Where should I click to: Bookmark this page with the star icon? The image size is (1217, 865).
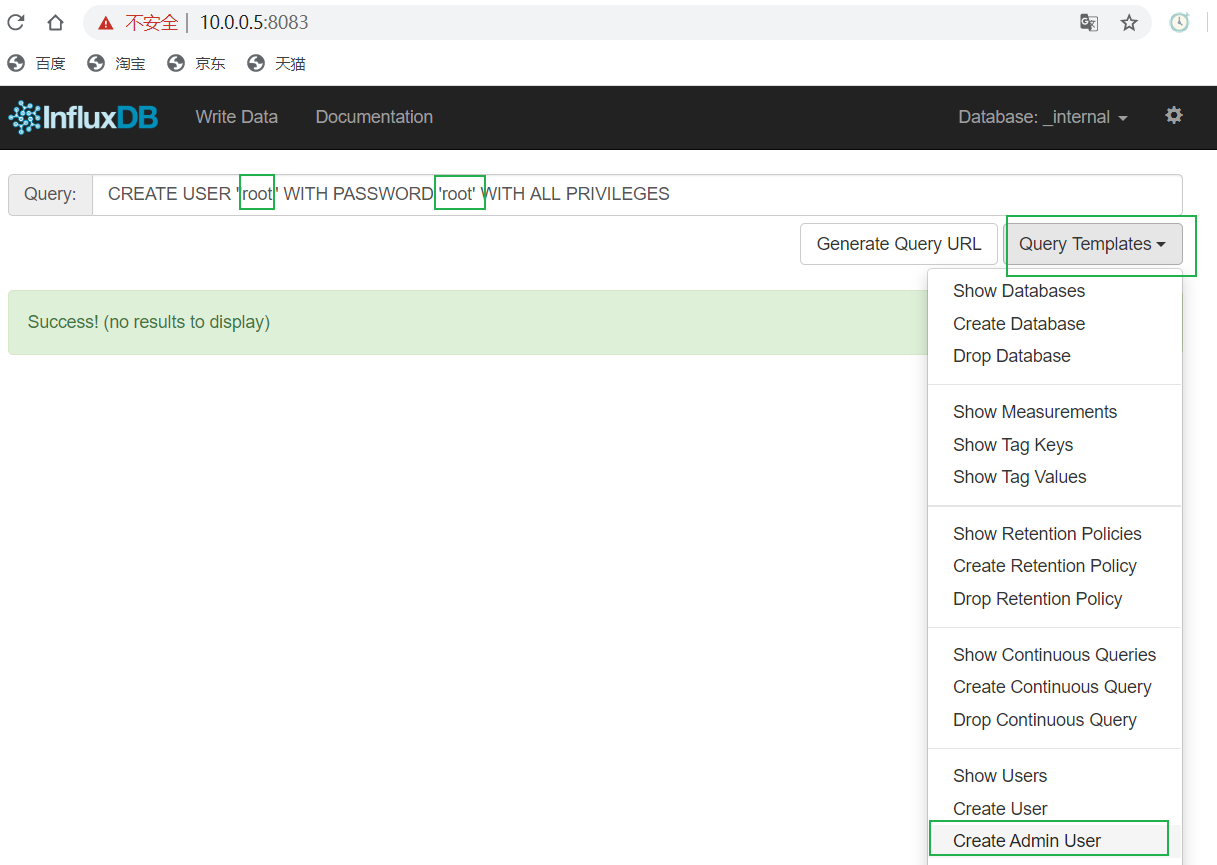(1129, 23)
